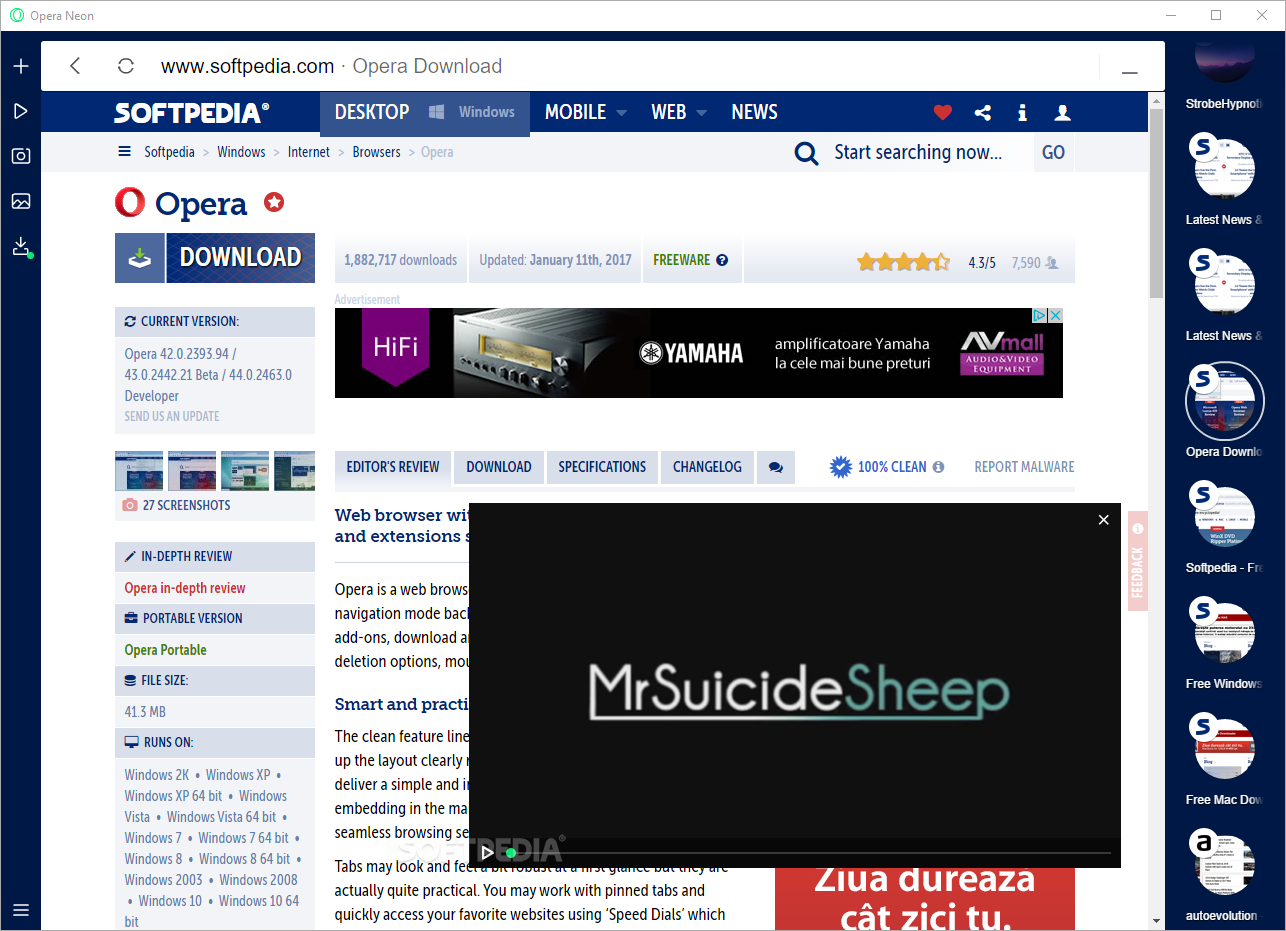Play the MrSuicideSheep video
Image resolution: width=1286 pixels, height=931 pixels.
(487, 853)
